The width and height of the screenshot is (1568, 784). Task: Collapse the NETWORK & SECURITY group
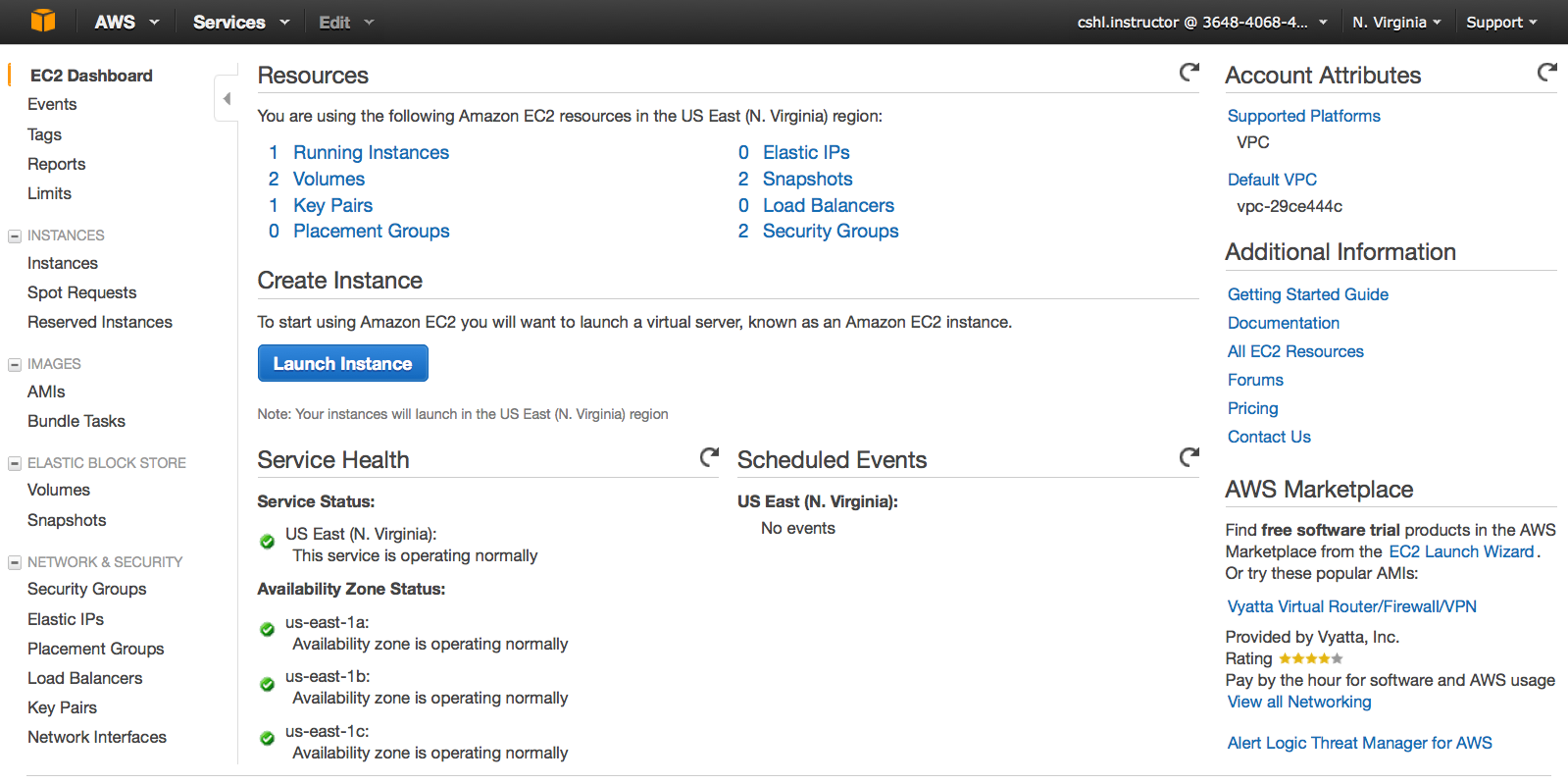coord(15,562)
